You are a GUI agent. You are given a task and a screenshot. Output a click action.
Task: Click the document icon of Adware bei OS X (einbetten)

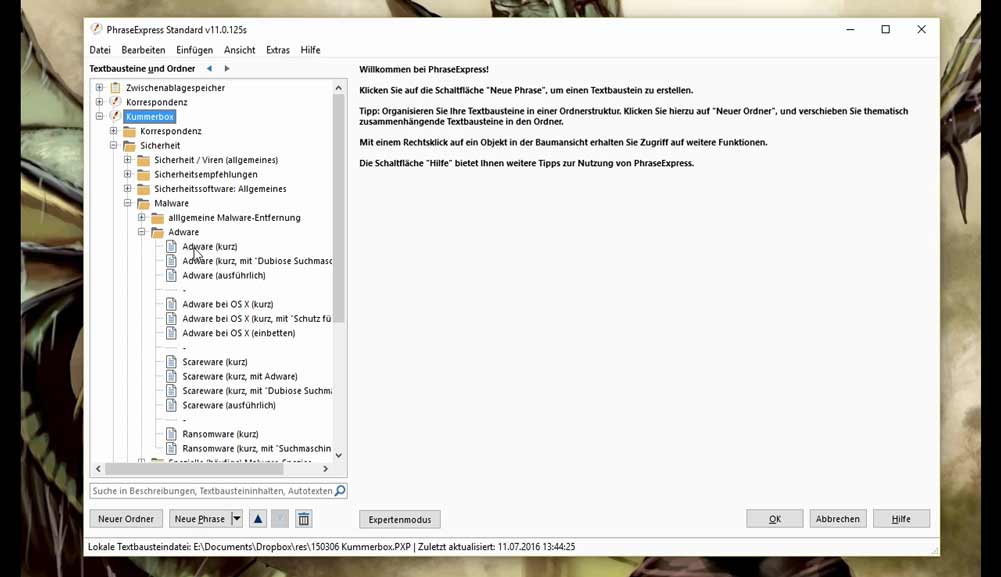point(171,333)
